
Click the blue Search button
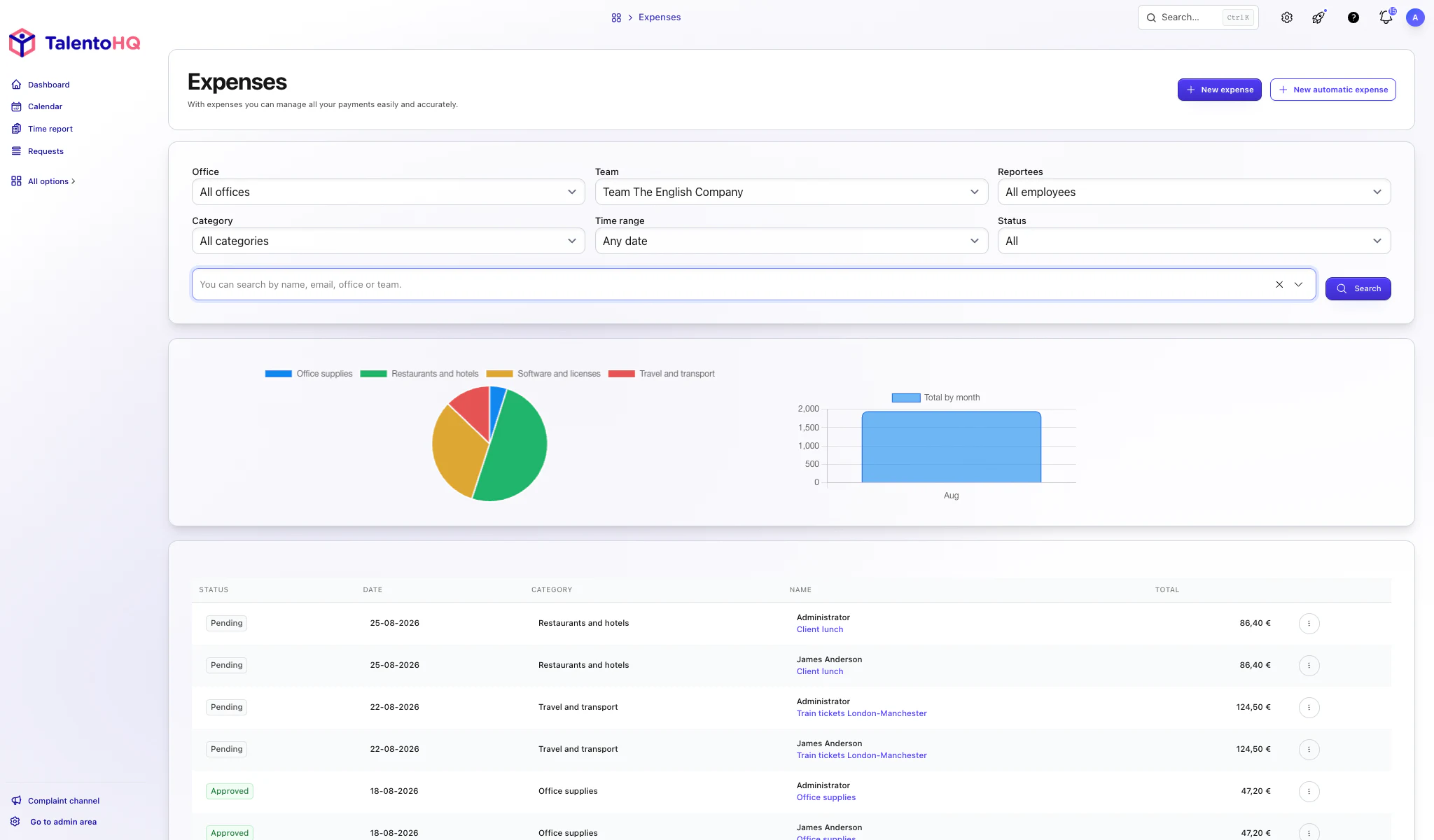(x=1358, y=288)
